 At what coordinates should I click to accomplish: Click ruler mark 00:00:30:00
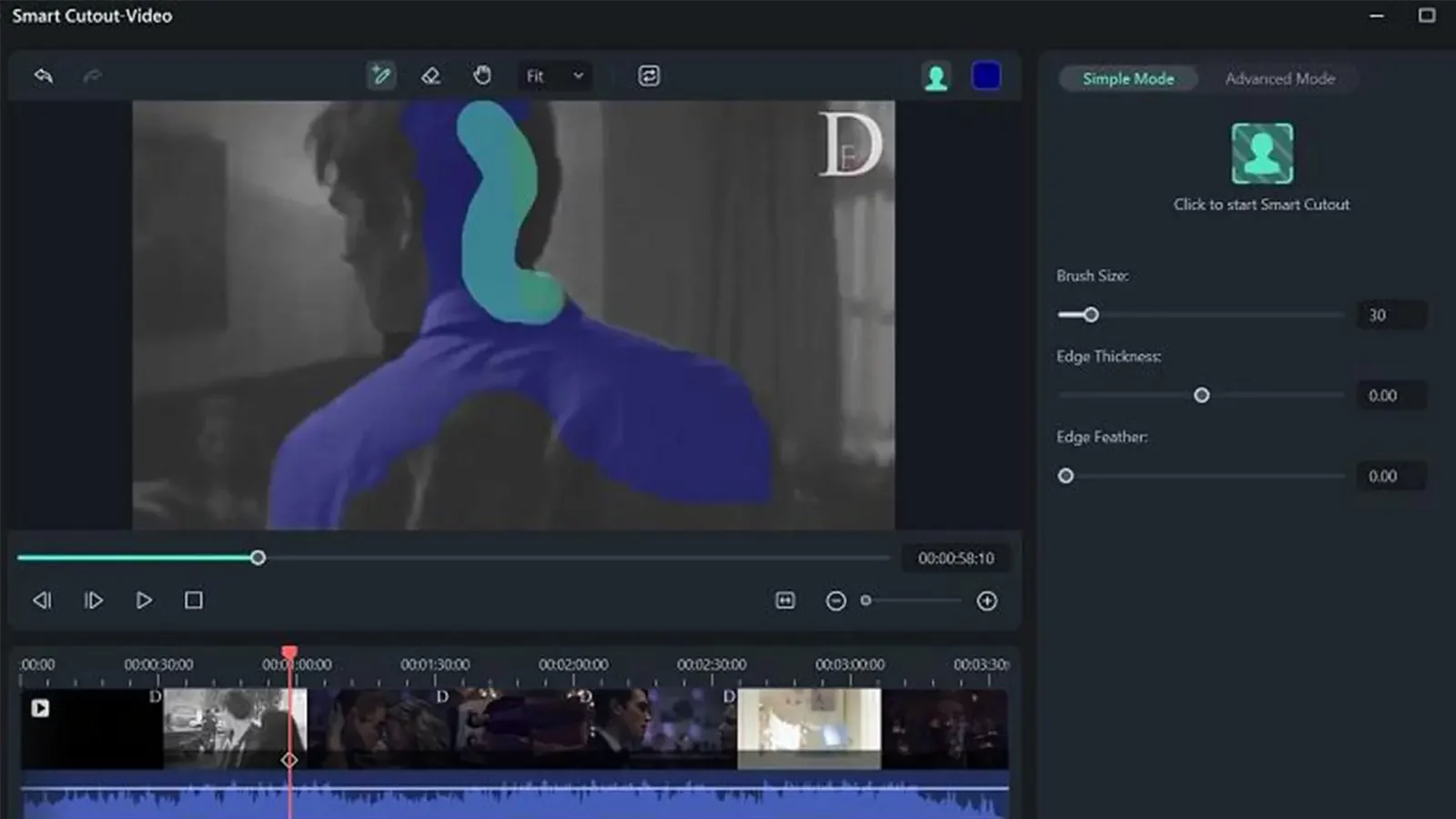158,664
